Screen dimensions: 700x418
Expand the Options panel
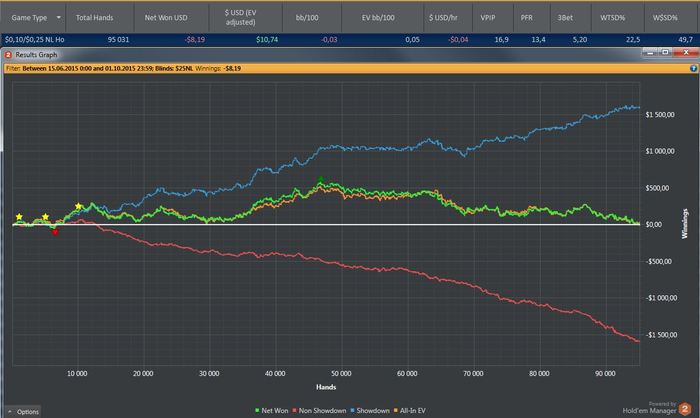[x=23, y=411]
